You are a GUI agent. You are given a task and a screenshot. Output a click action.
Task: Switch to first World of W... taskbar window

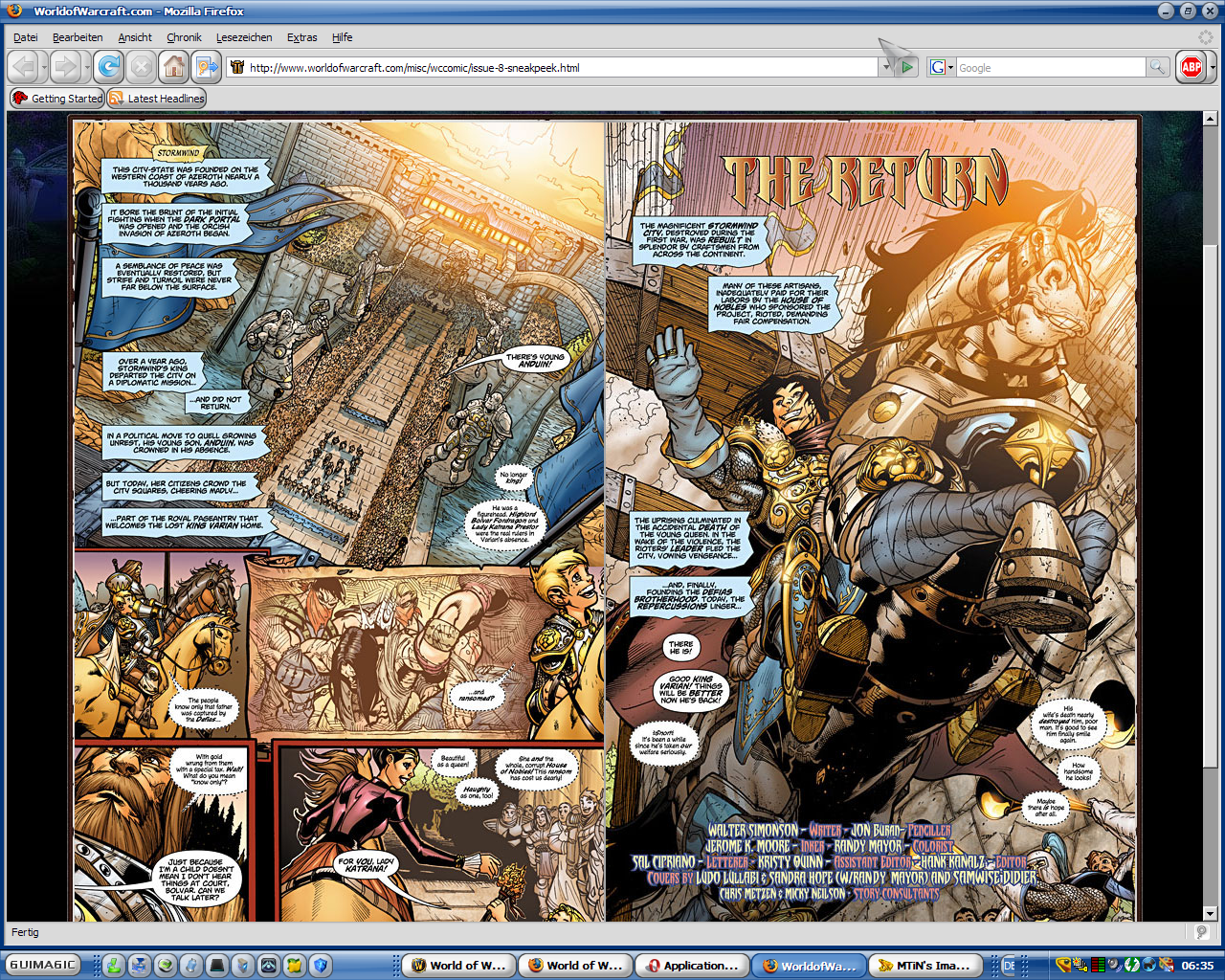458,965
